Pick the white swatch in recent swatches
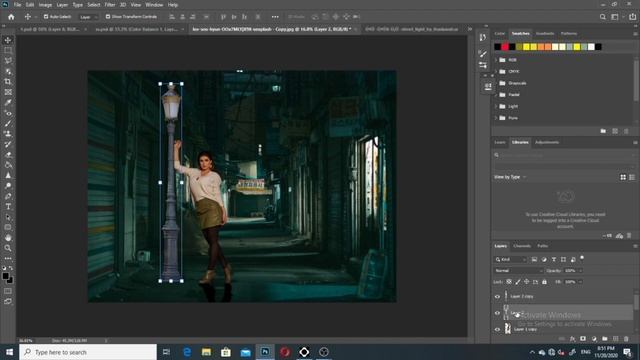The width and height of the screenshot is (640, 360). (591, 47)
